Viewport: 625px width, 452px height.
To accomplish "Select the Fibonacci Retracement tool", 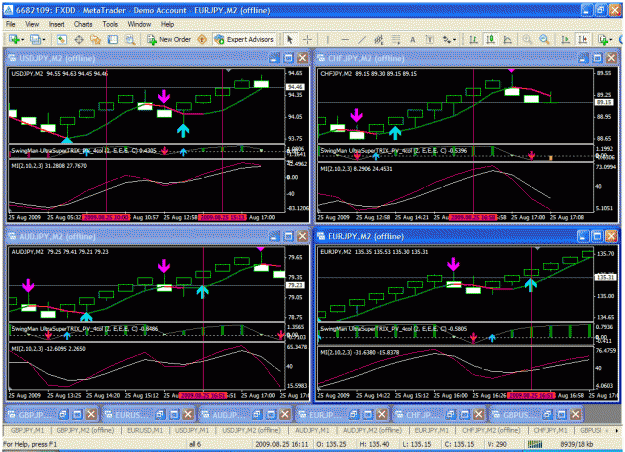I will 396,39.
